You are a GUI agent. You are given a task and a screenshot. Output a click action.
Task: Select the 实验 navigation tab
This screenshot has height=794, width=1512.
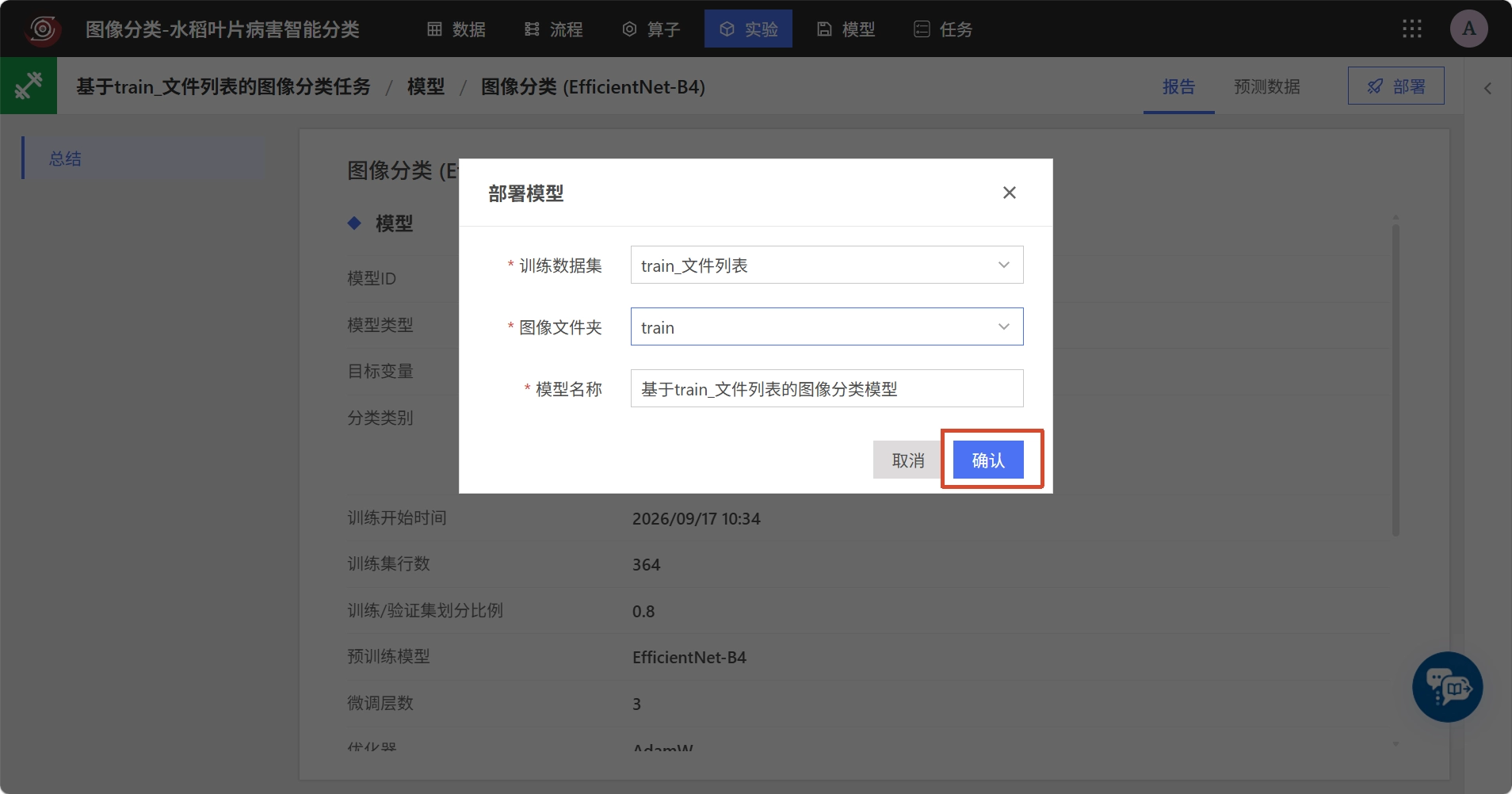748,29
